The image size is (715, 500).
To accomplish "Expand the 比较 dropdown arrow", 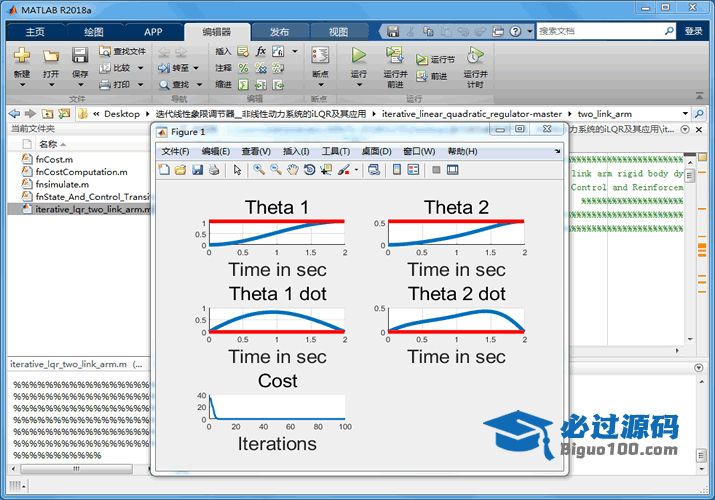I will 140,68.
